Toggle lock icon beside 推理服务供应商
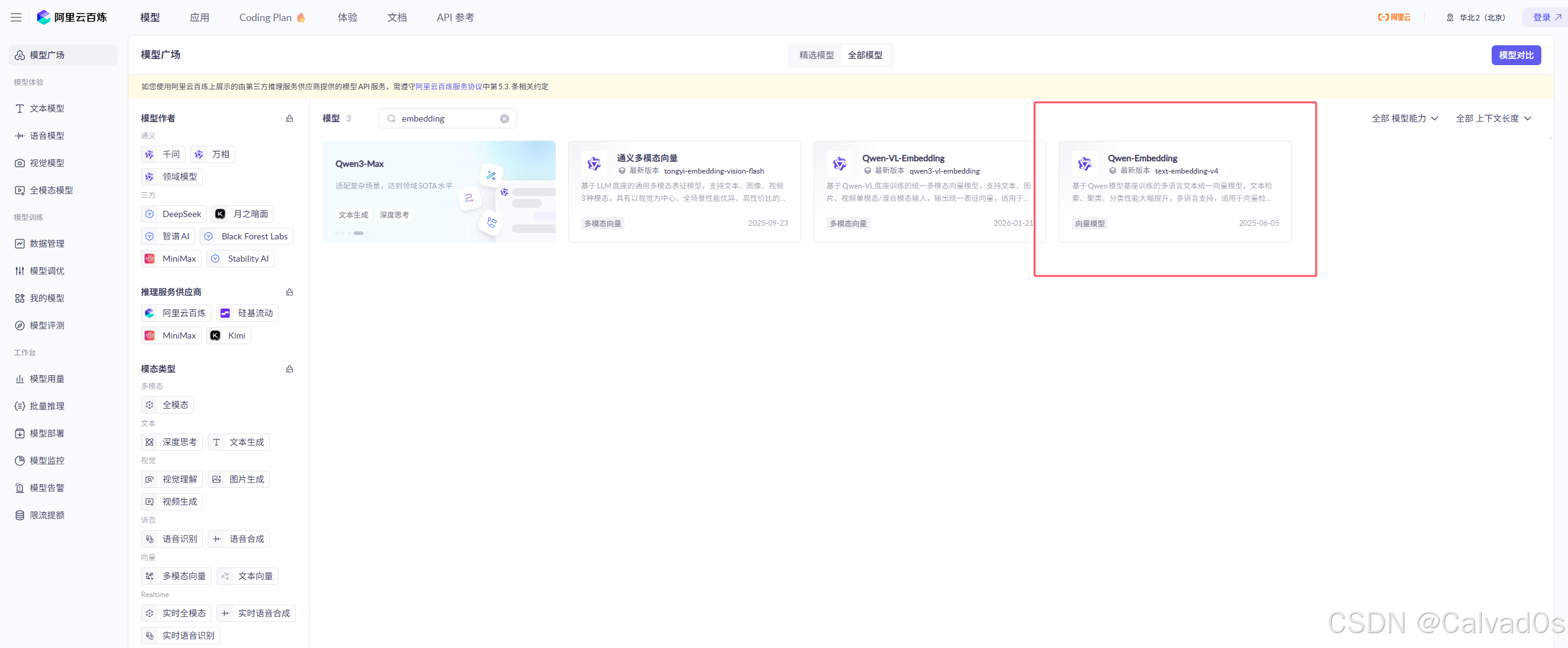This screenshot has height=648, width=1568. 289,292
